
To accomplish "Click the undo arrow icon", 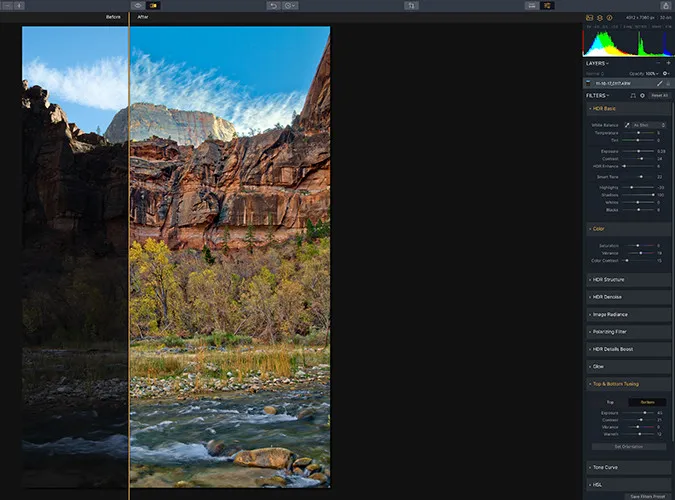I will click(272, 5).
